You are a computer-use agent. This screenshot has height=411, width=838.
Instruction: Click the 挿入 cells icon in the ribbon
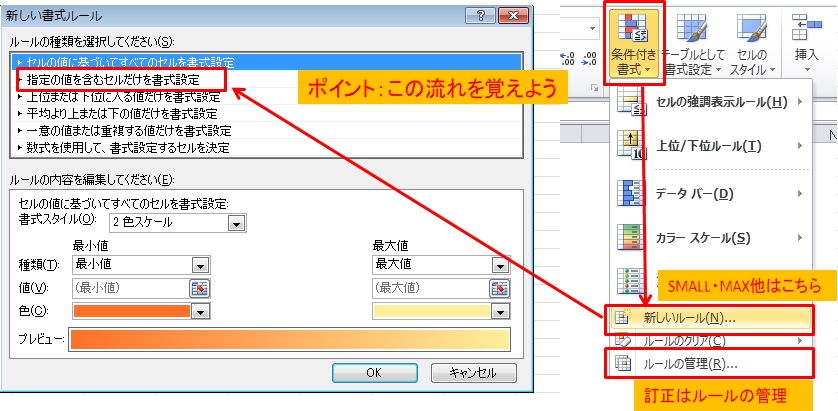tap(806, 27)
